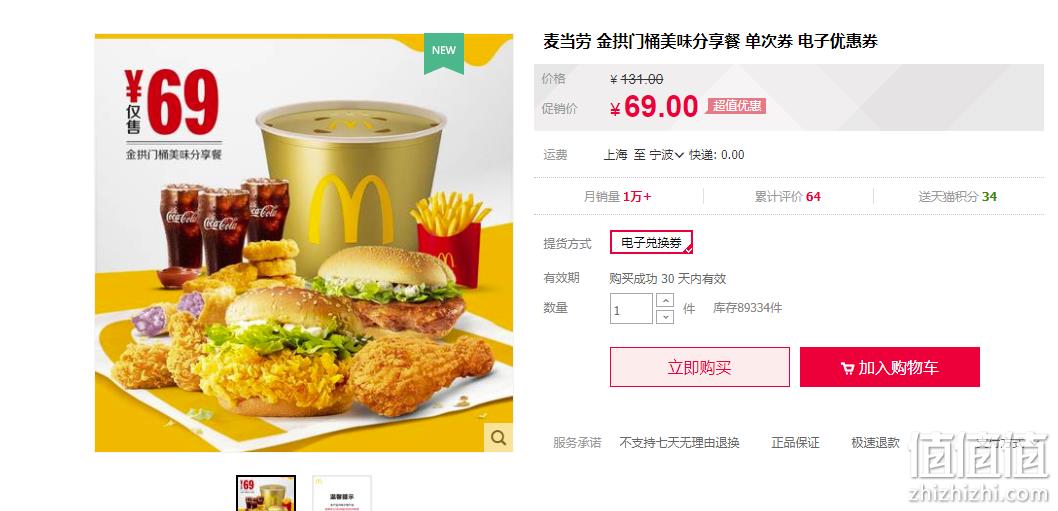The height and width of the screenshot is (511, 1058).
Task: Click the magnifier zoom icon on product image
Action: tap(499, 437)
